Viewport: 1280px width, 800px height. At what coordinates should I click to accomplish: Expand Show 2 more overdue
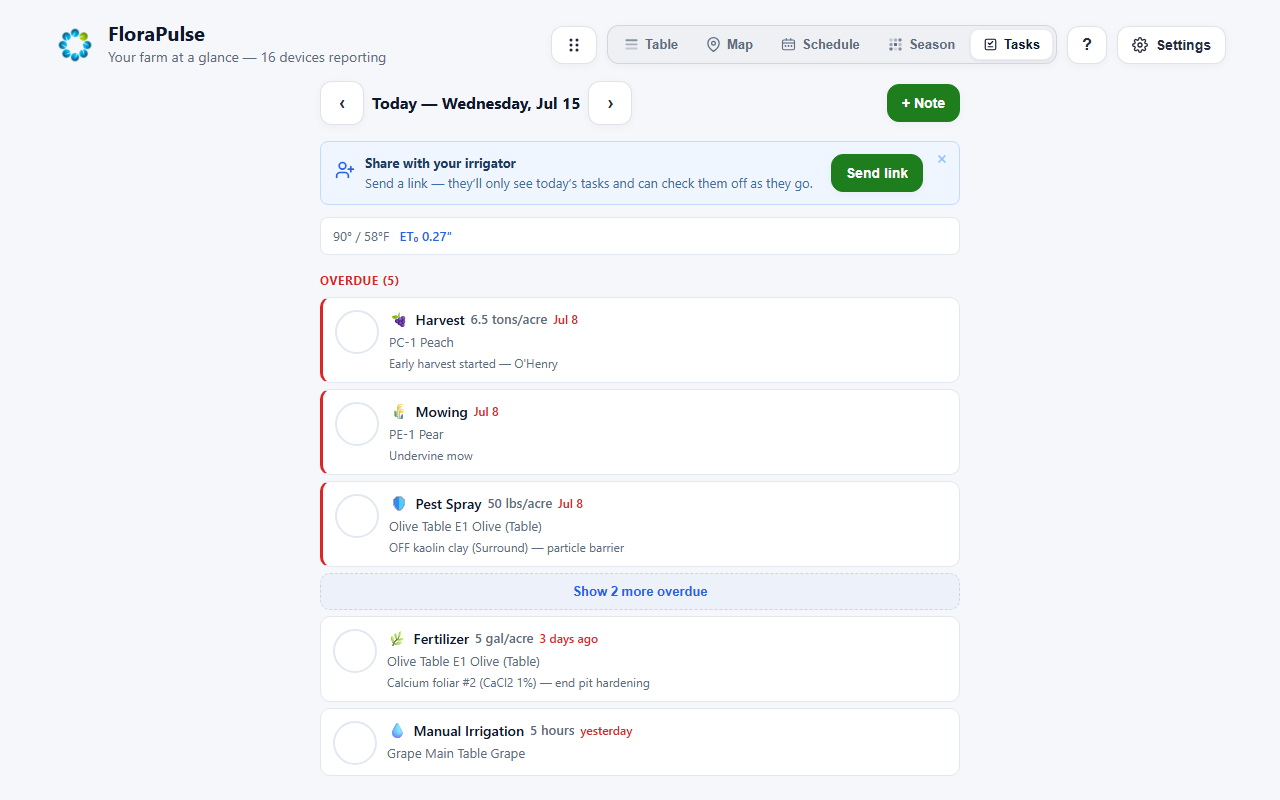pos(640,591)
